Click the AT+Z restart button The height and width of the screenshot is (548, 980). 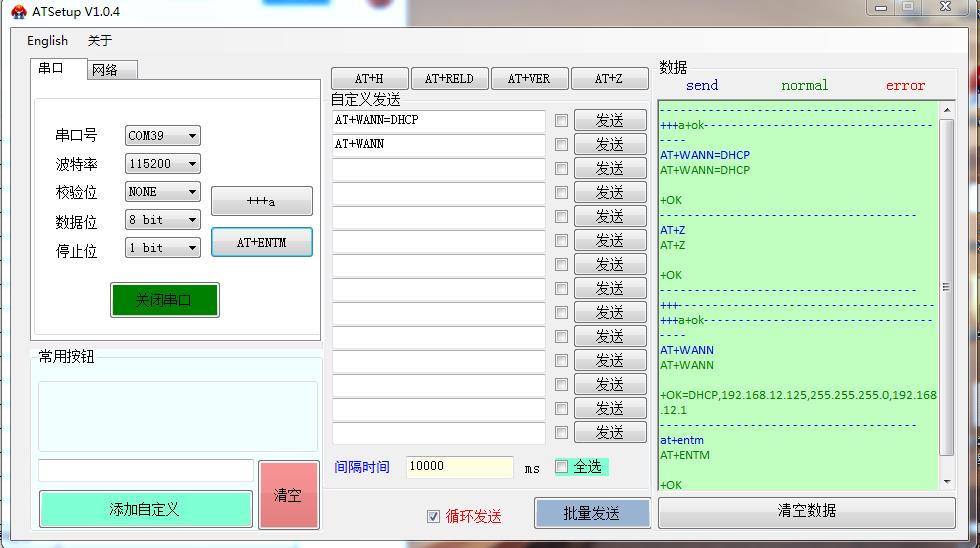(608, 78)
